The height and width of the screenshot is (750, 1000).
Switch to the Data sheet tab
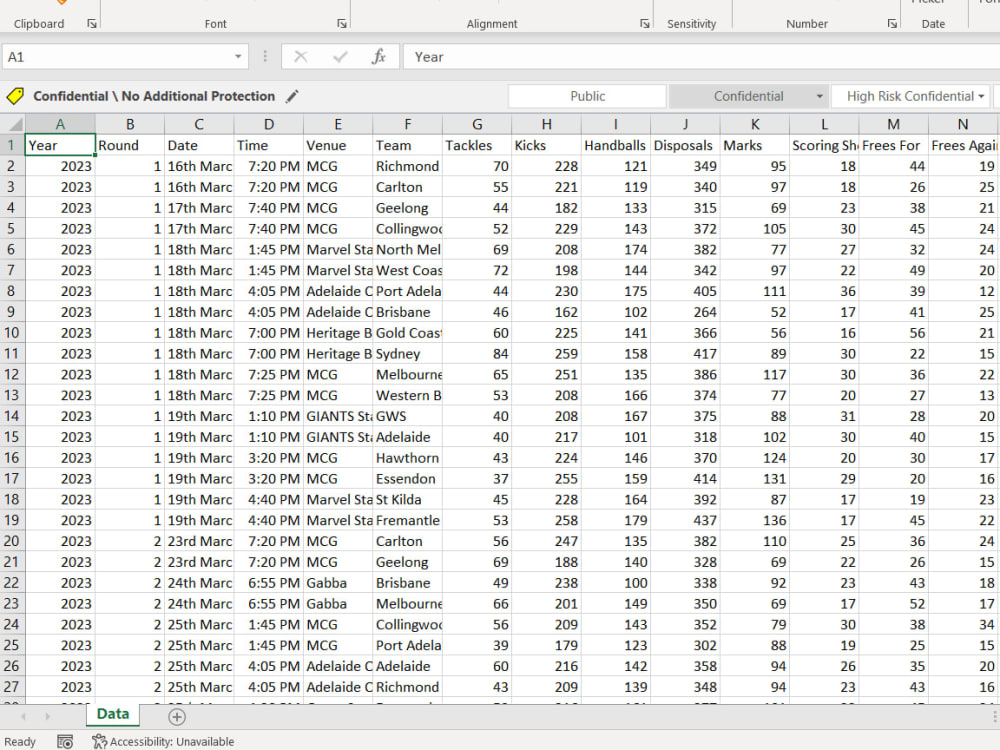point(113,714)
